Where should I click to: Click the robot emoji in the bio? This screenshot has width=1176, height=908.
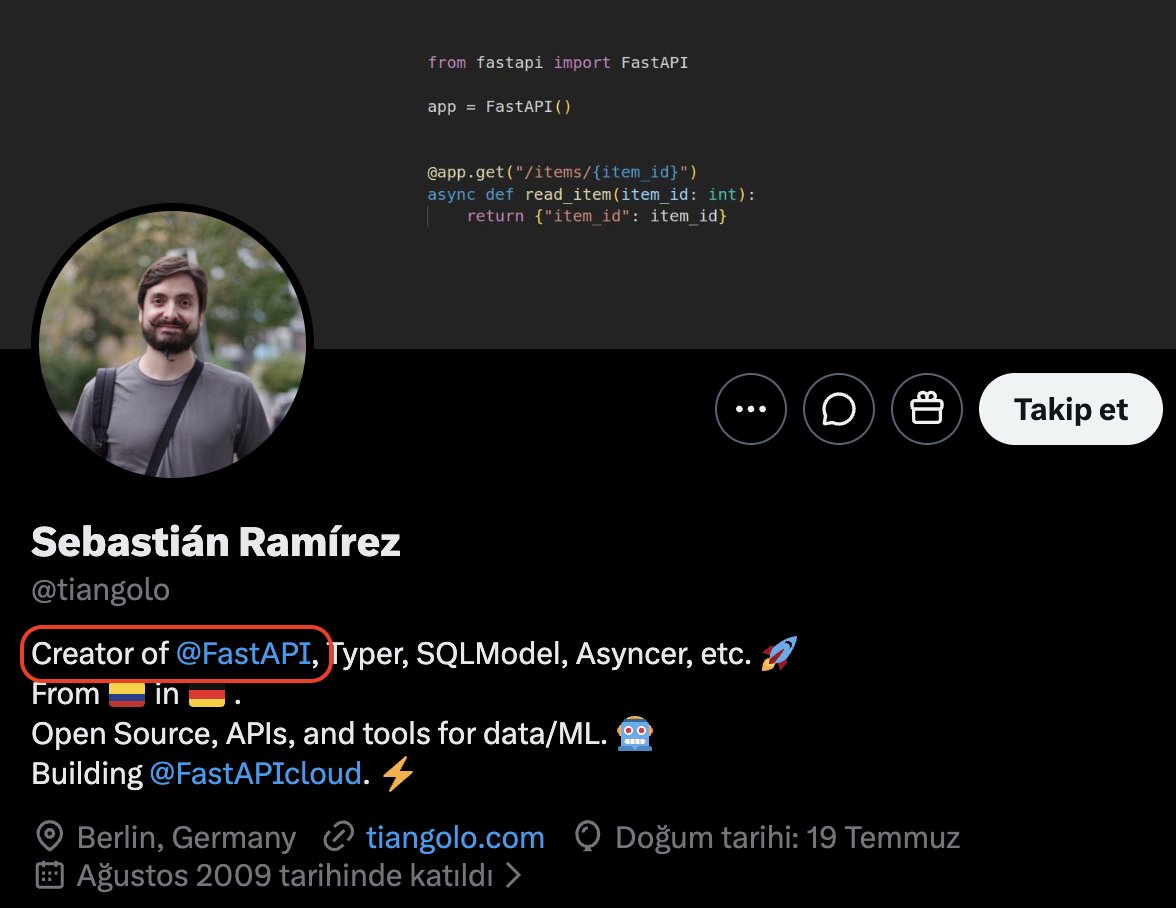(635, 733)
